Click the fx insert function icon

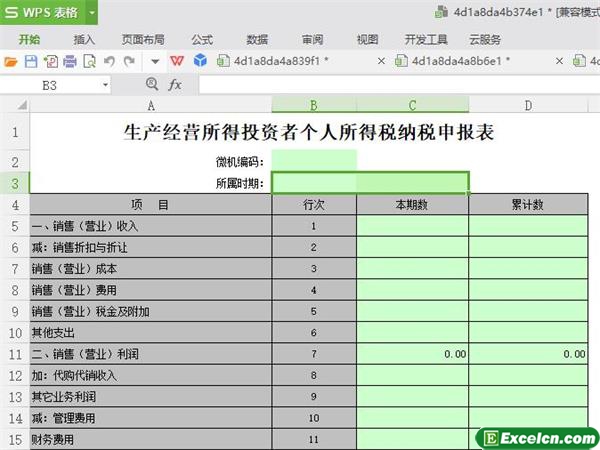click(x=175, y=84)
